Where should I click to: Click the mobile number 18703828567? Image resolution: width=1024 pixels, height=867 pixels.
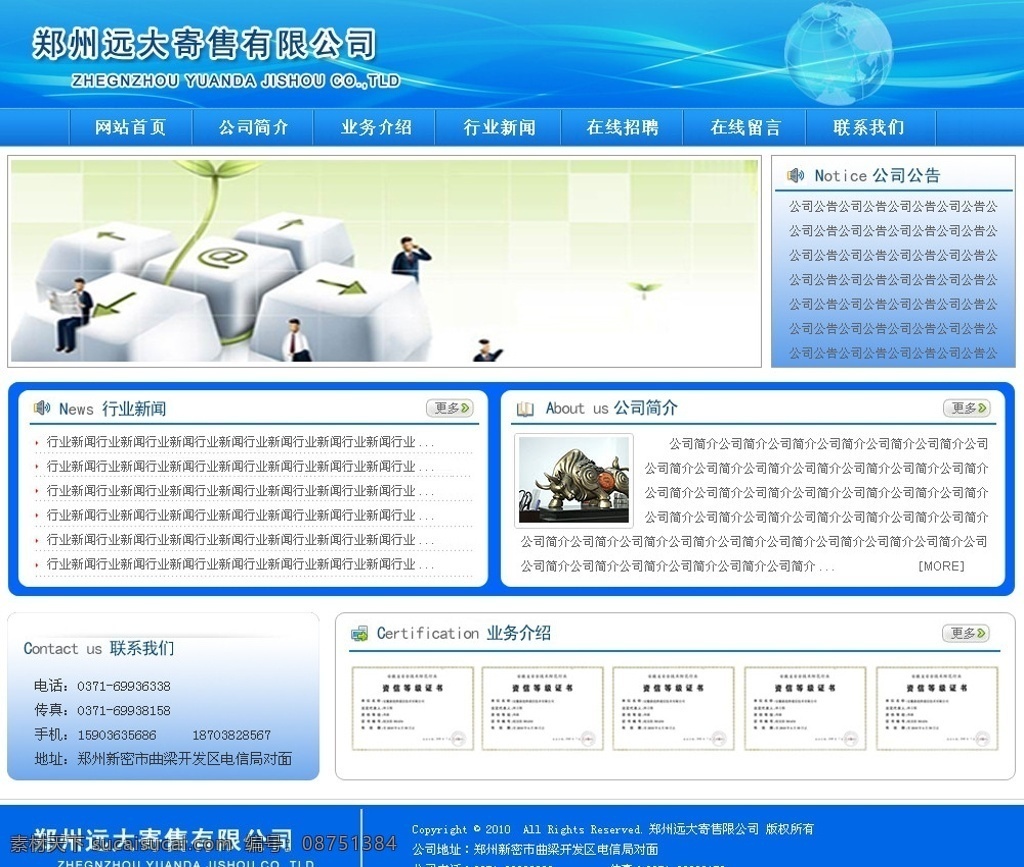(231, 735)
